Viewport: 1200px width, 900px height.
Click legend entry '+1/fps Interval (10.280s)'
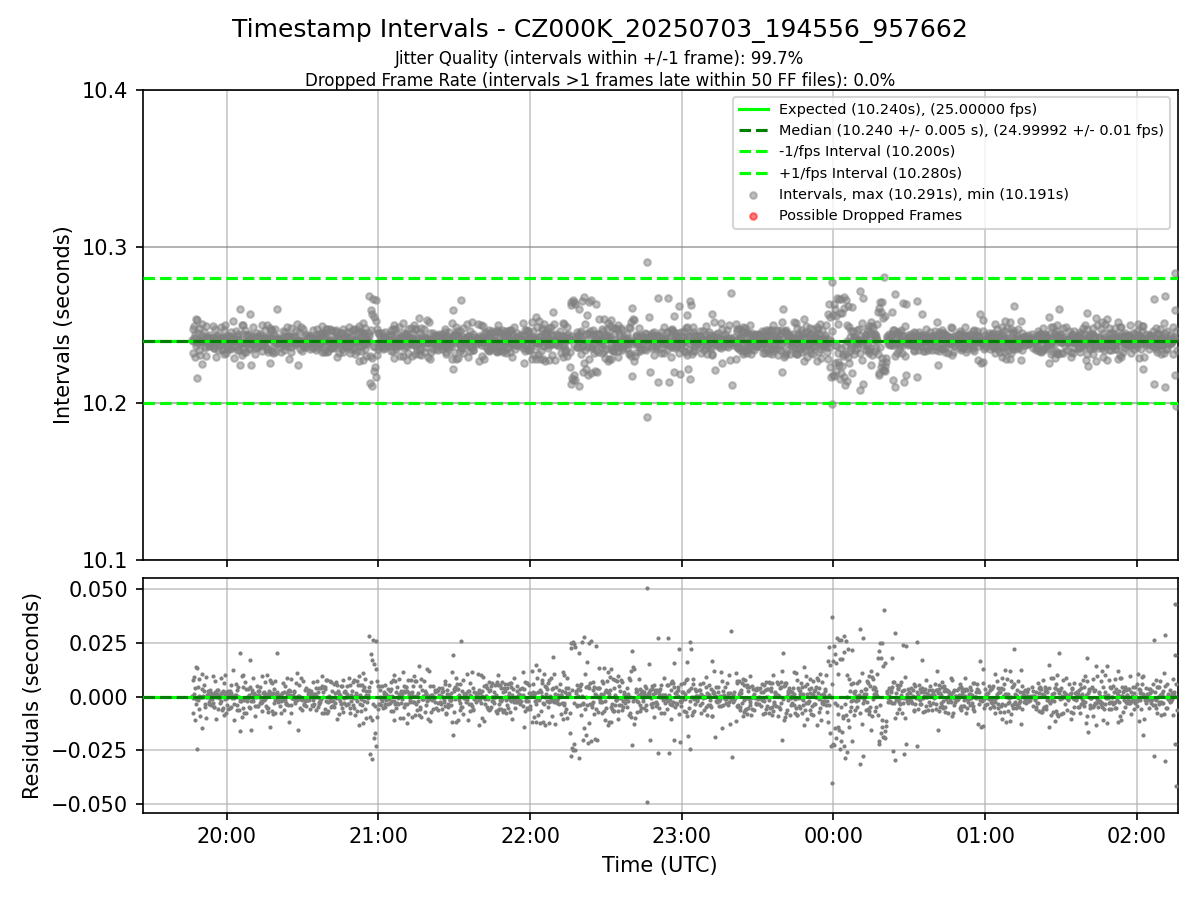pos(870,173)
